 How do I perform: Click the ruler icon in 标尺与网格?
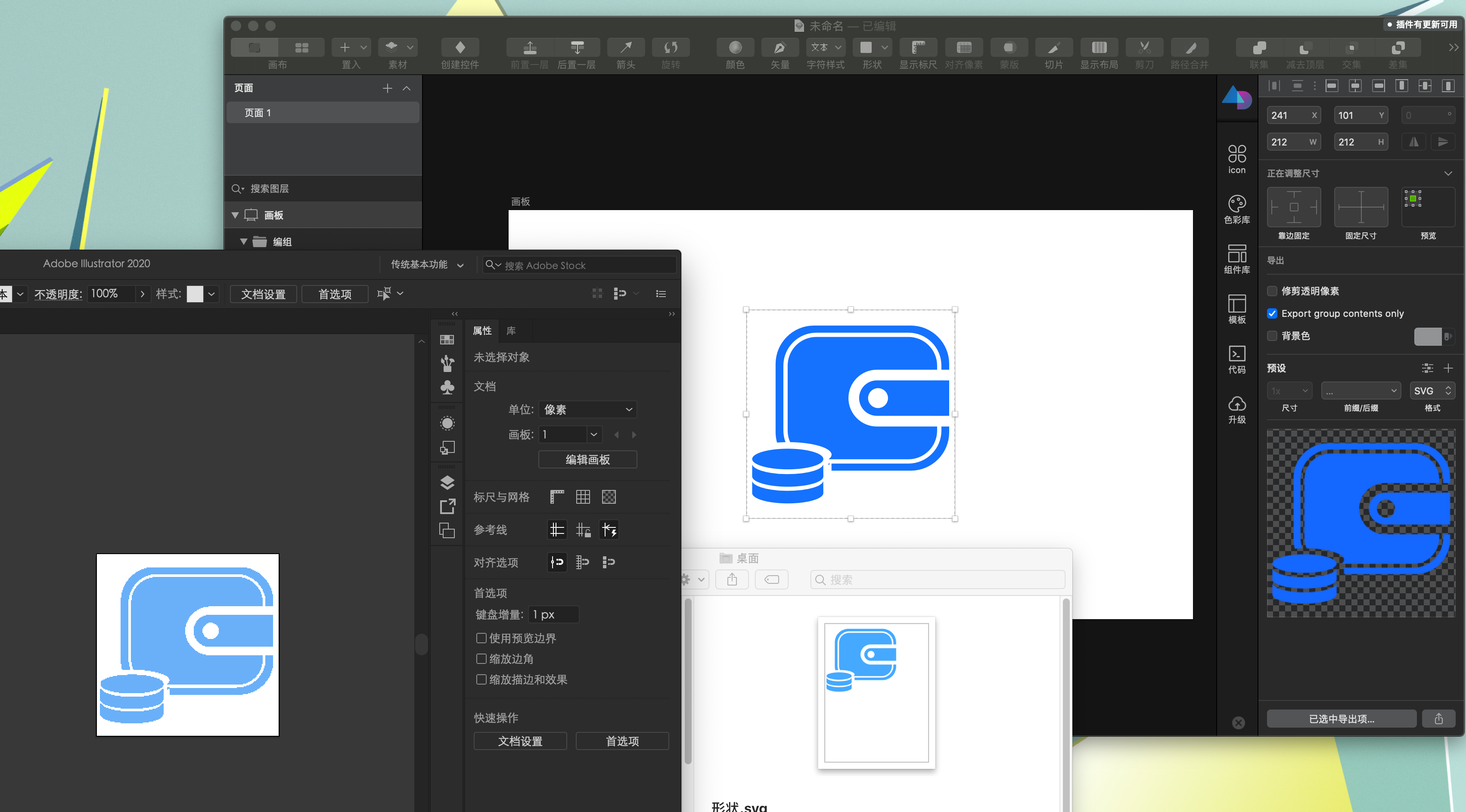coord(556,497)
